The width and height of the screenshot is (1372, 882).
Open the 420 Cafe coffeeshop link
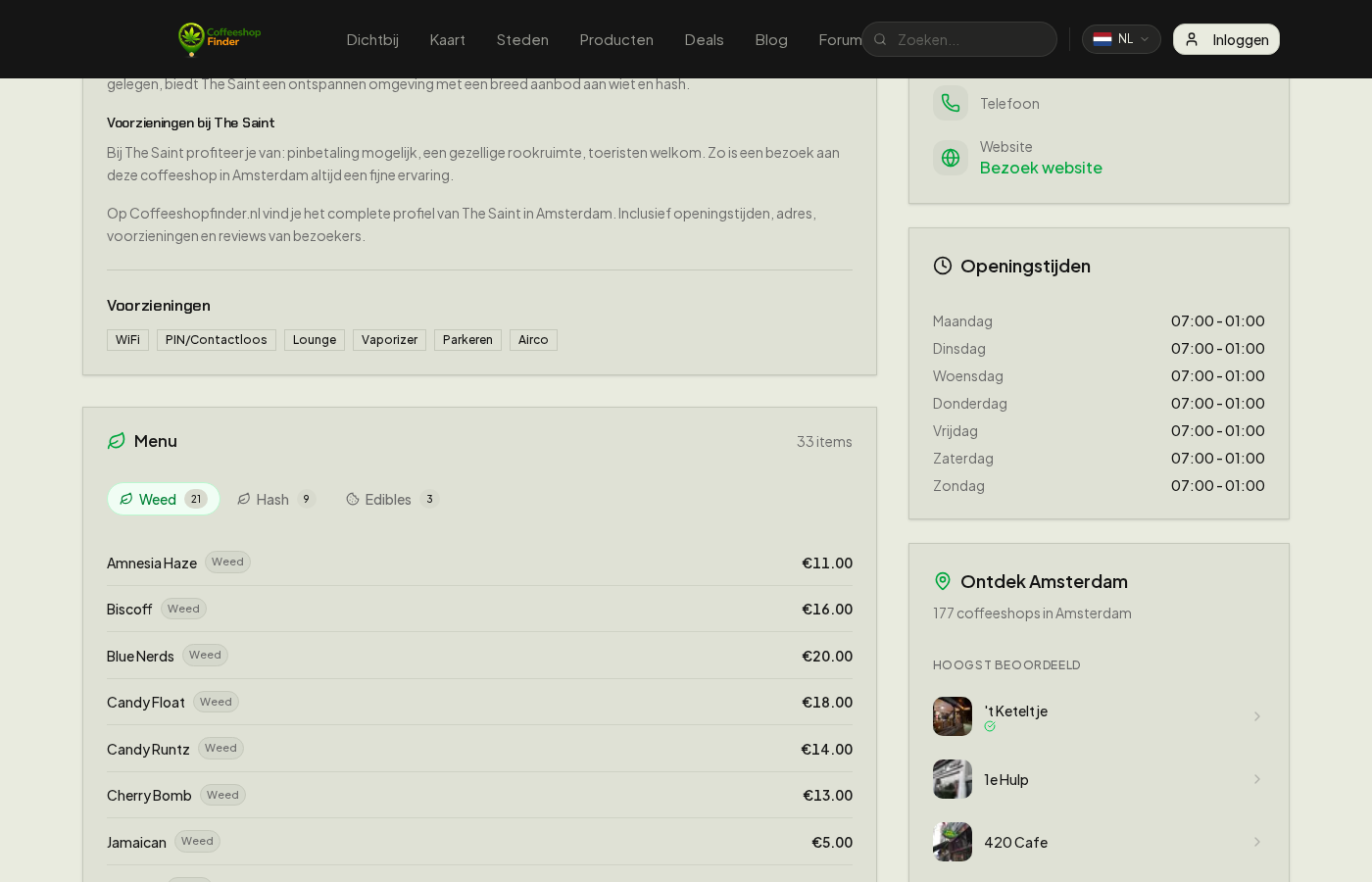[x=1099, y=842]
